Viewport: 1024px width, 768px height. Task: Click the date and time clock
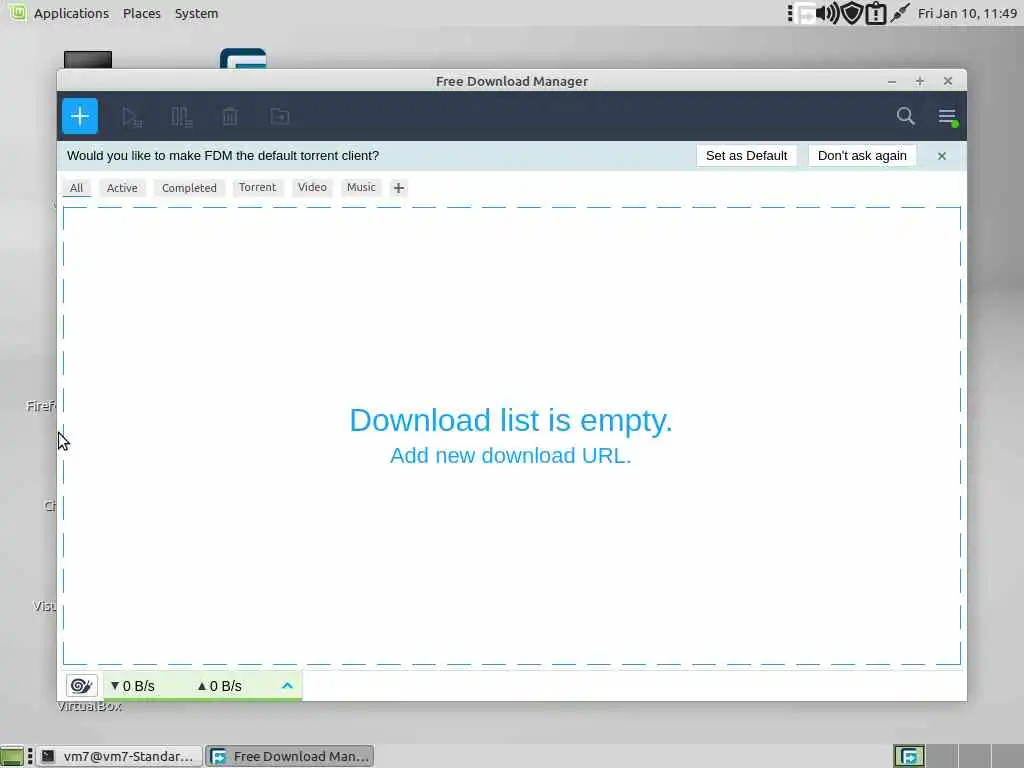tap(967, 14)
